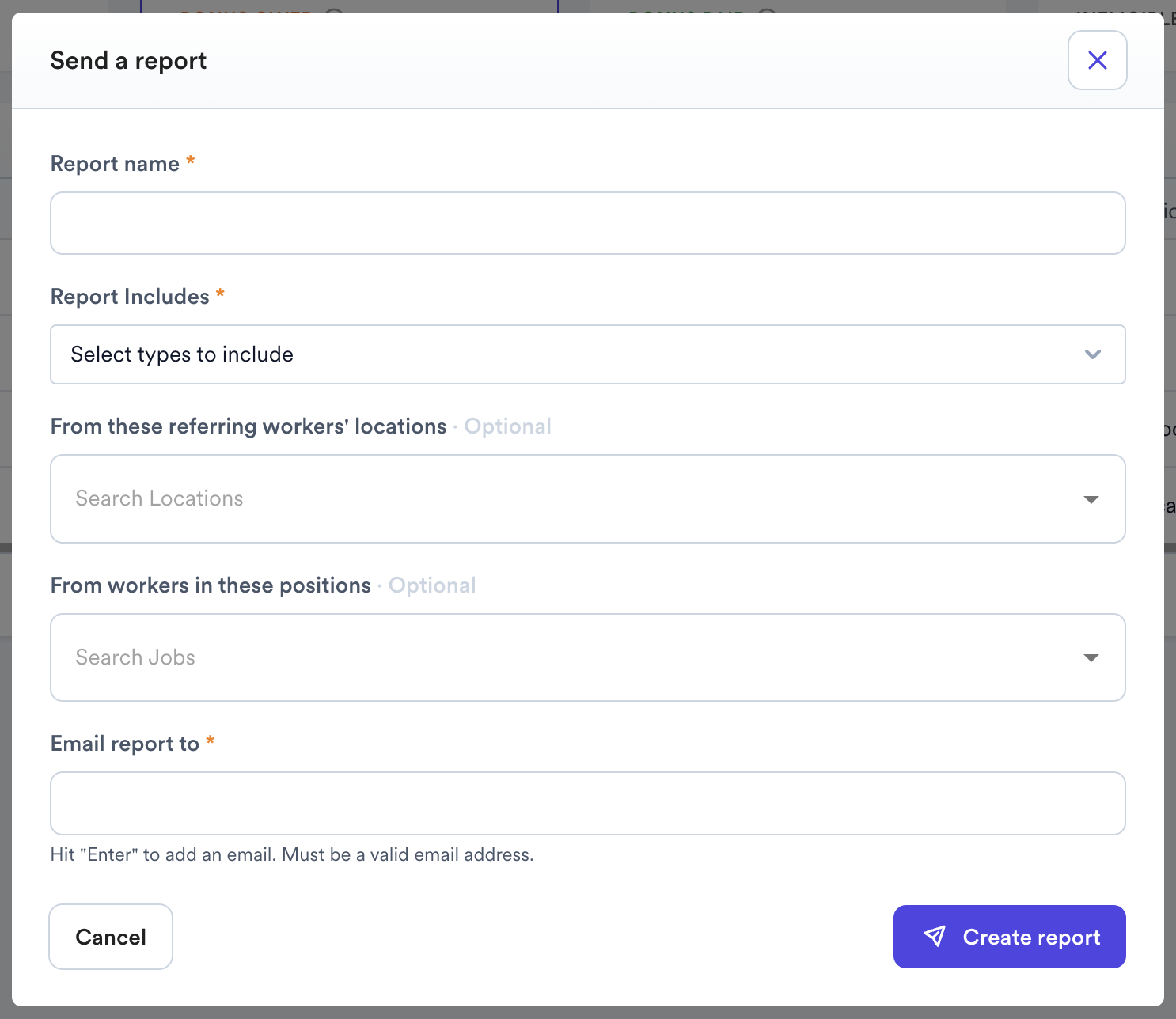1176x1019 pixels.
Task: Click the referring workers' locations label
Action: tap(248, 426)
